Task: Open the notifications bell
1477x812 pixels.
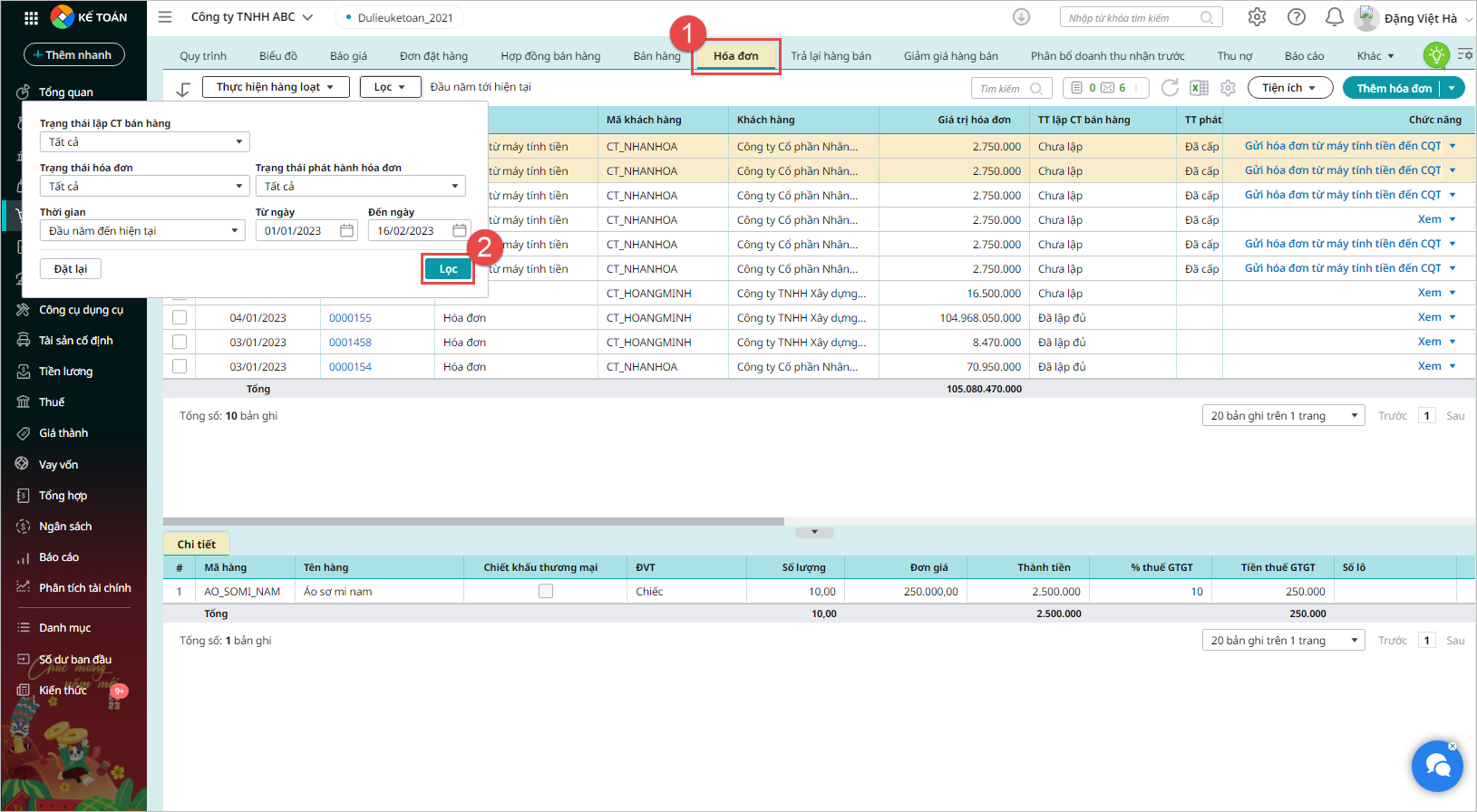Action: click(1334, 17)
